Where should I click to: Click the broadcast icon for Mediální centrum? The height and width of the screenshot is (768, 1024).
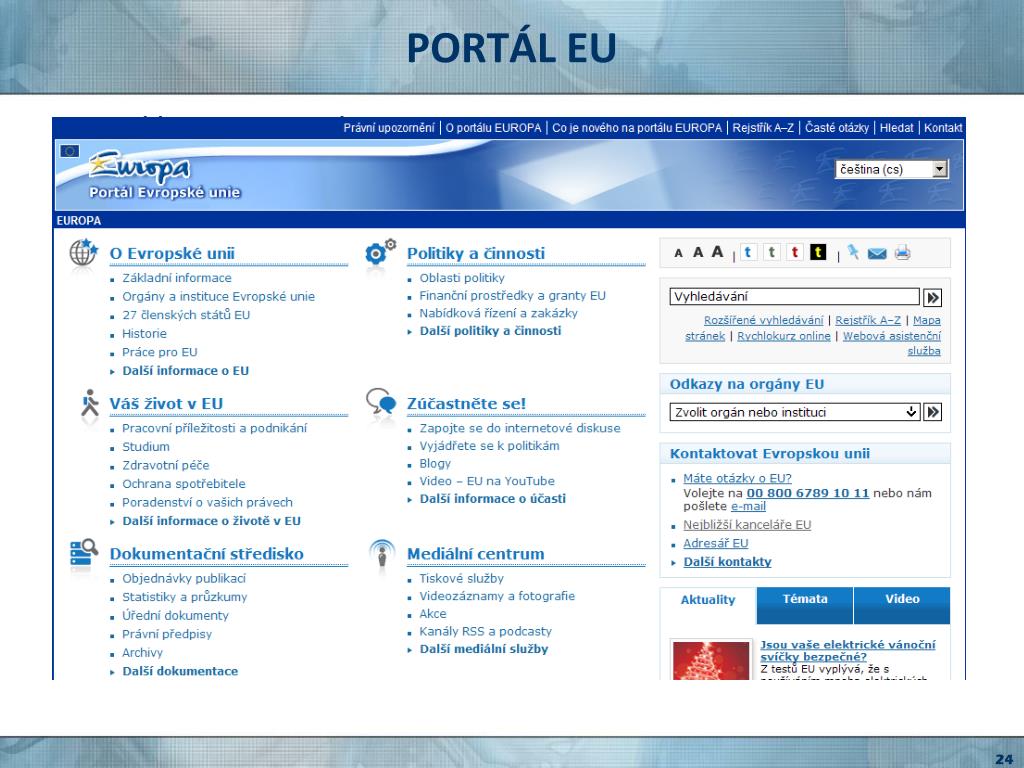[x=382, y=553]
